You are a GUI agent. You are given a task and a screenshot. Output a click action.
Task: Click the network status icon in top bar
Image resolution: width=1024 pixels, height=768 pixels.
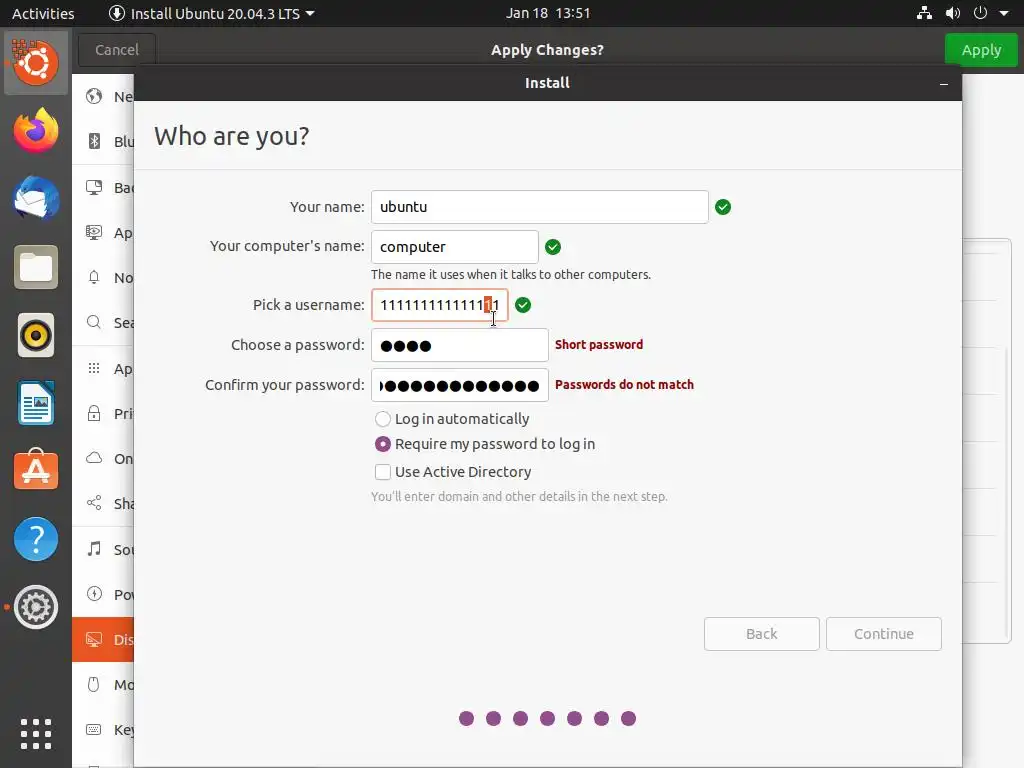pyautogui.click(x=924, y=13)
